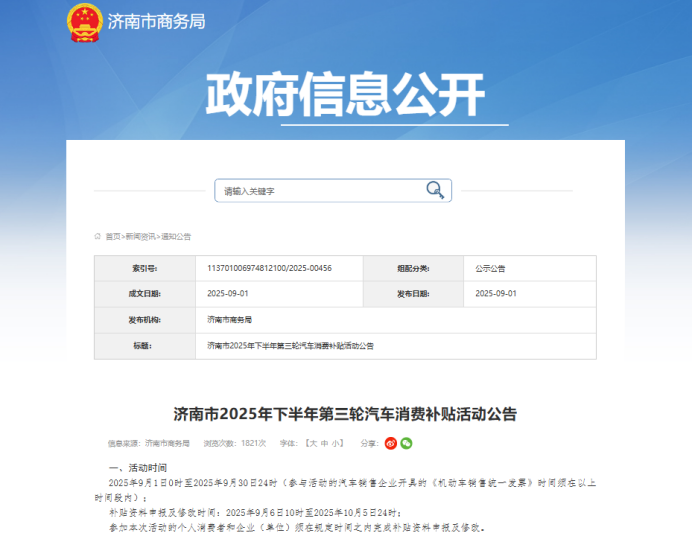The height and width of the screenshot is (537, 693).
Task: Select the index number 11370100697481​2100/2025-00456
Action: point(270,268)
